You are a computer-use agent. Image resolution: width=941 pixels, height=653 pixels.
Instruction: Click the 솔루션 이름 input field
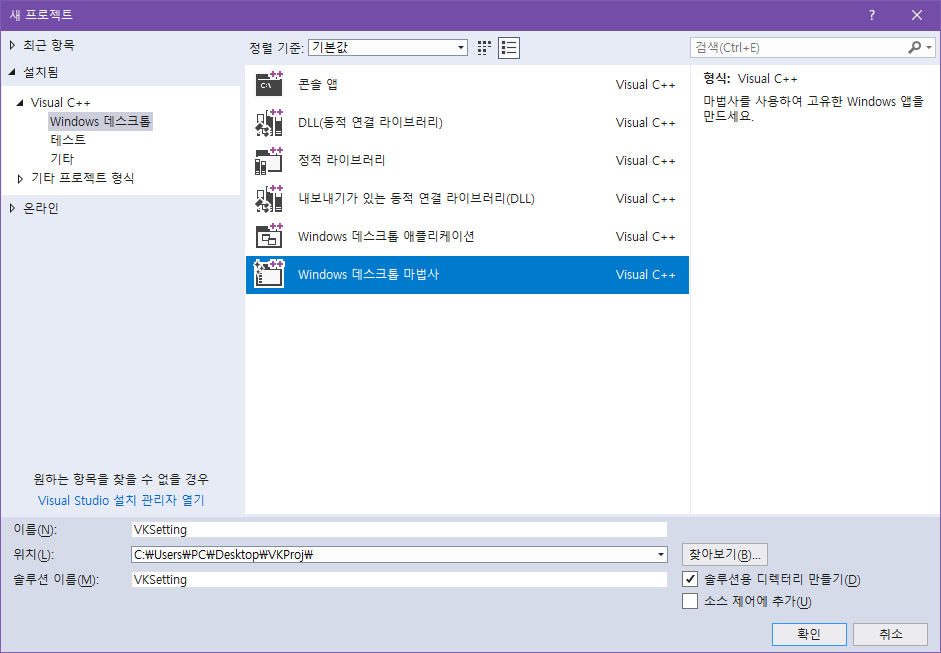399,579
